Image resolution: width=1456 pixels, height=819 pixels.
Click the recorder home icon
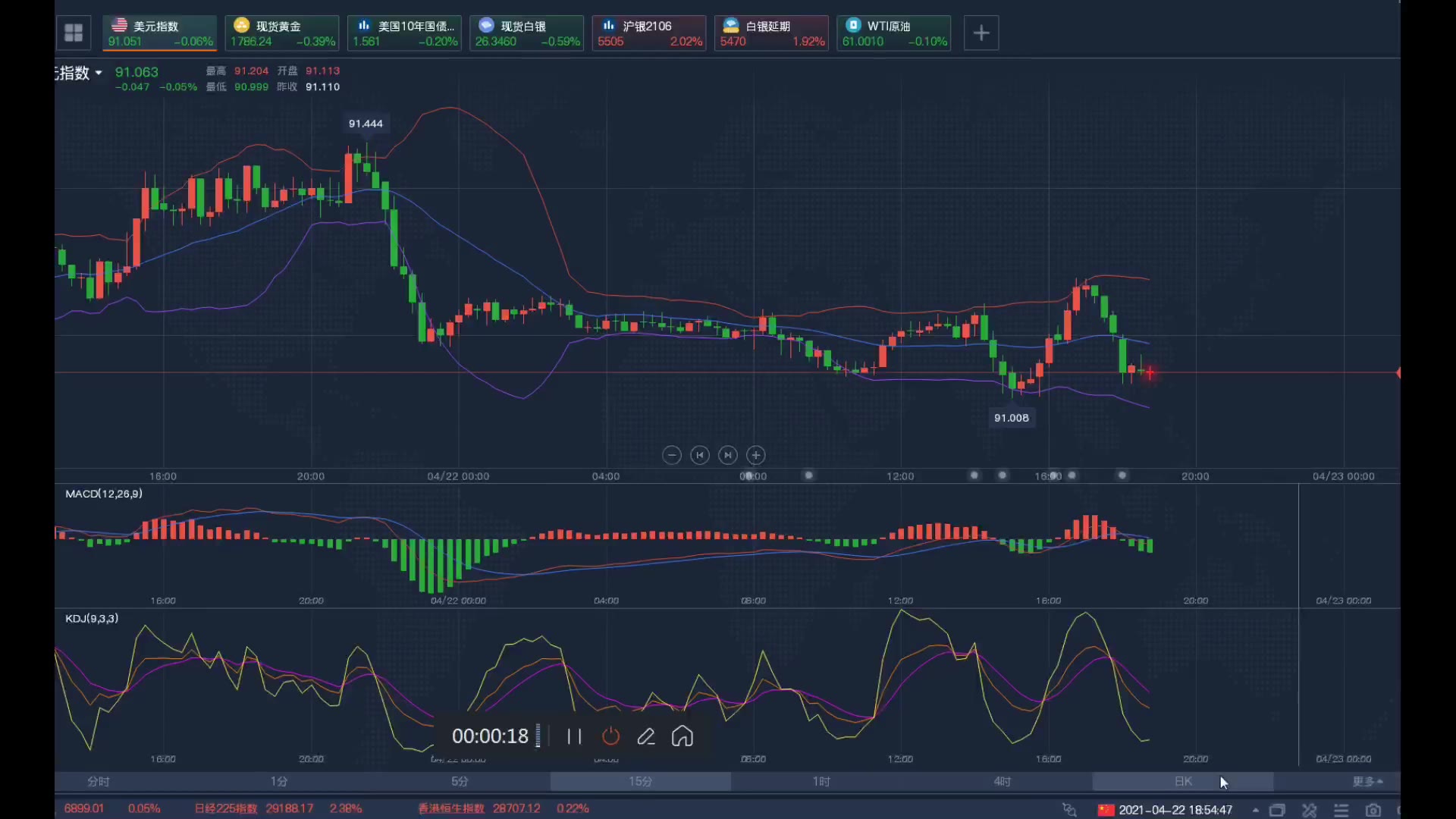pyautogui.click(x=682, y=736)
